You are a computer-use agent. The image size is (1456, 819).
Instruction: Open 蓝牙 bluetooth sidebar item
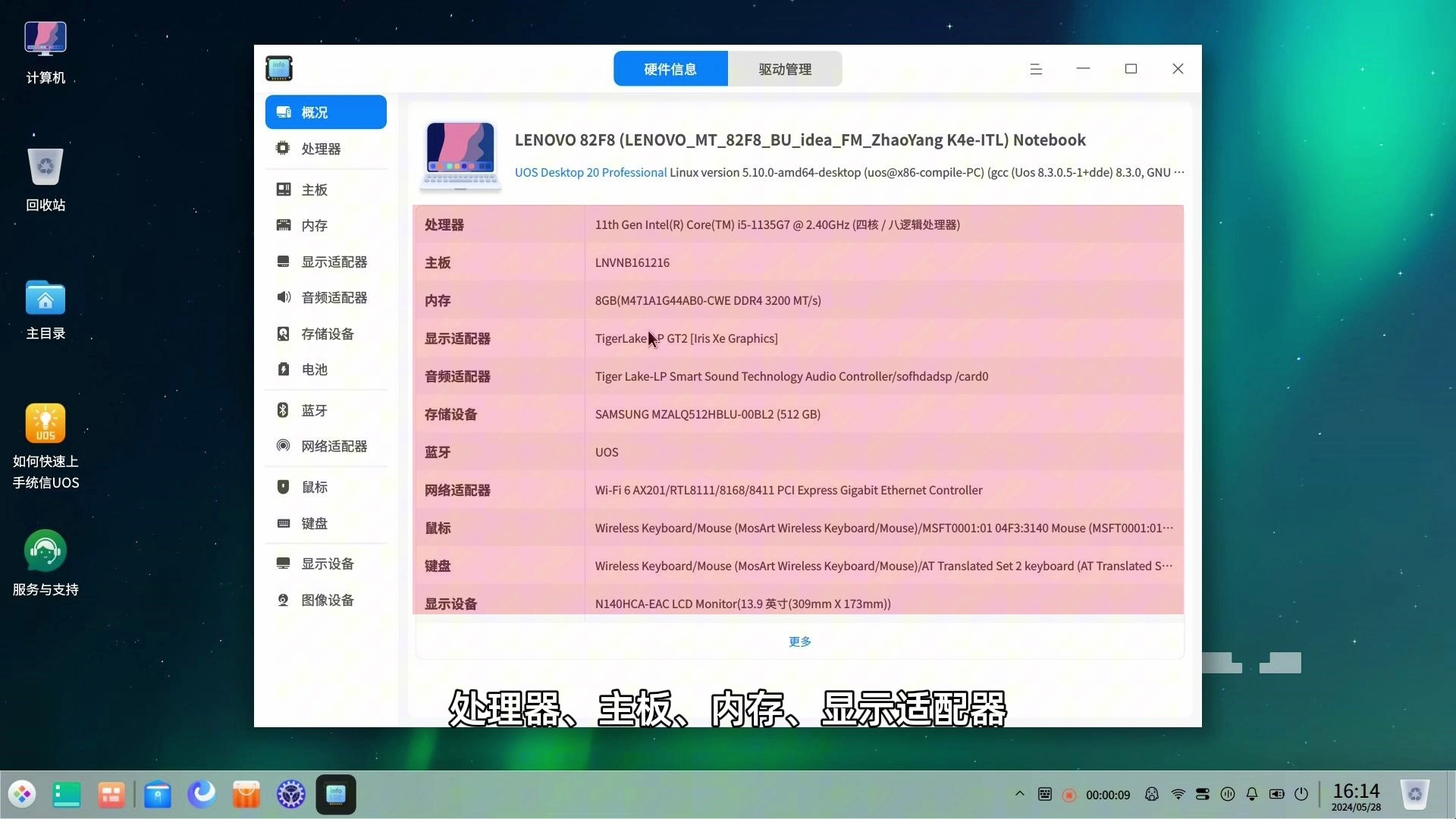coord(325,410)
